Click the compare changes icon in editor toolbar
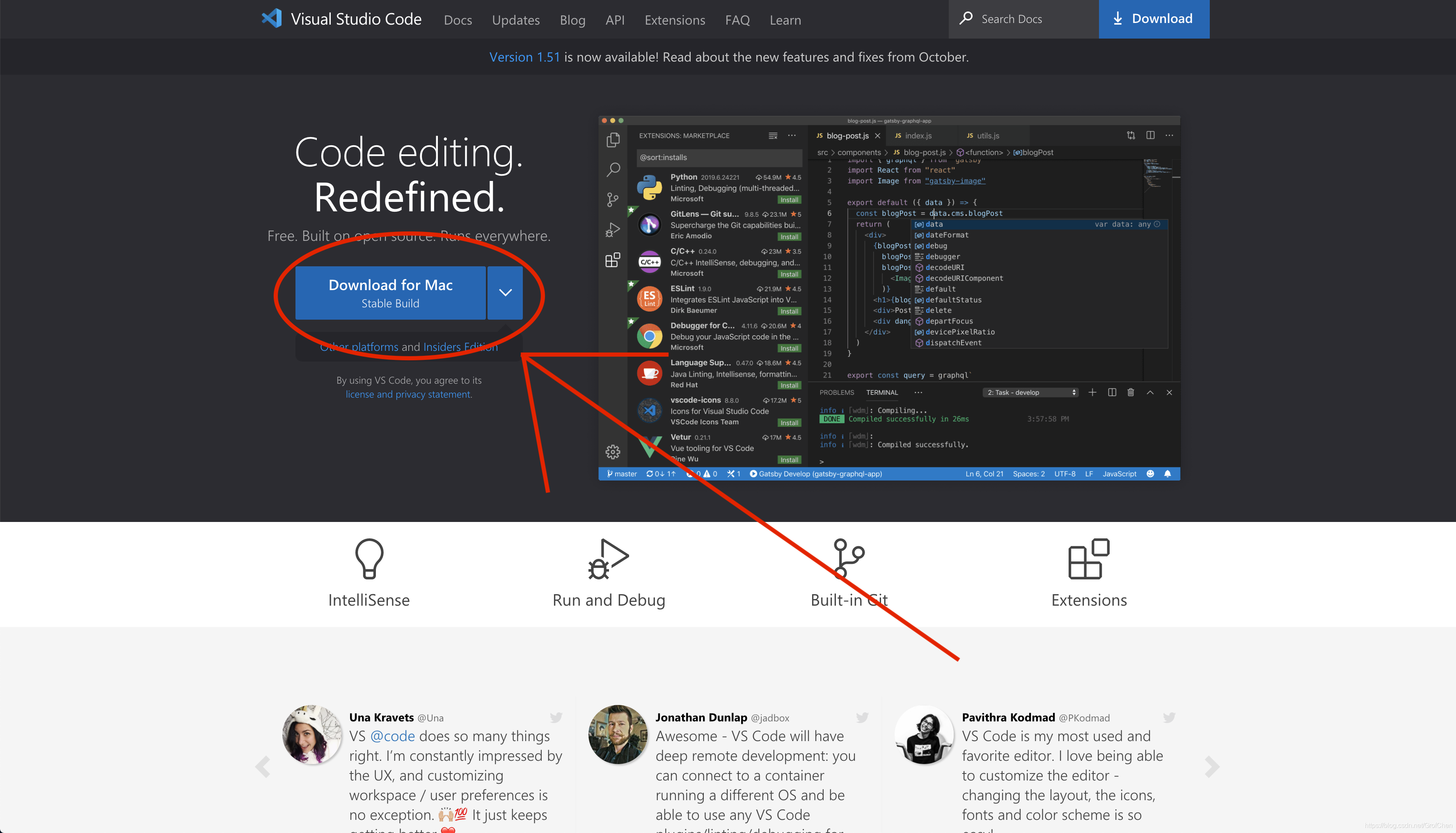 tap(1131, 135)
